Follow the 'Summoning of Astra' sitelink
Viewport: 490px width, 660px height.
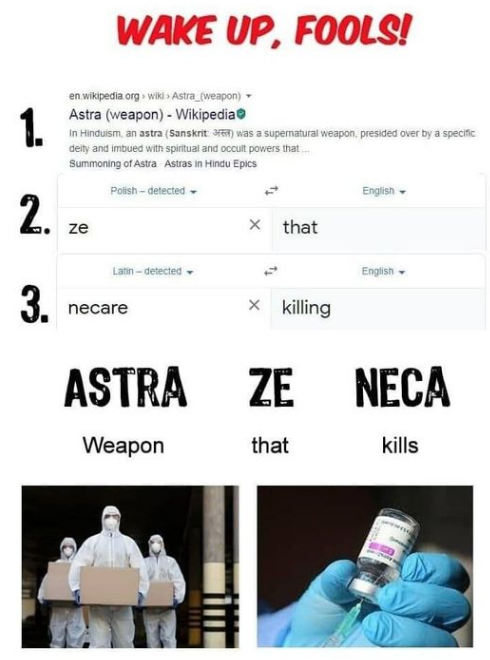coord(112,163)
